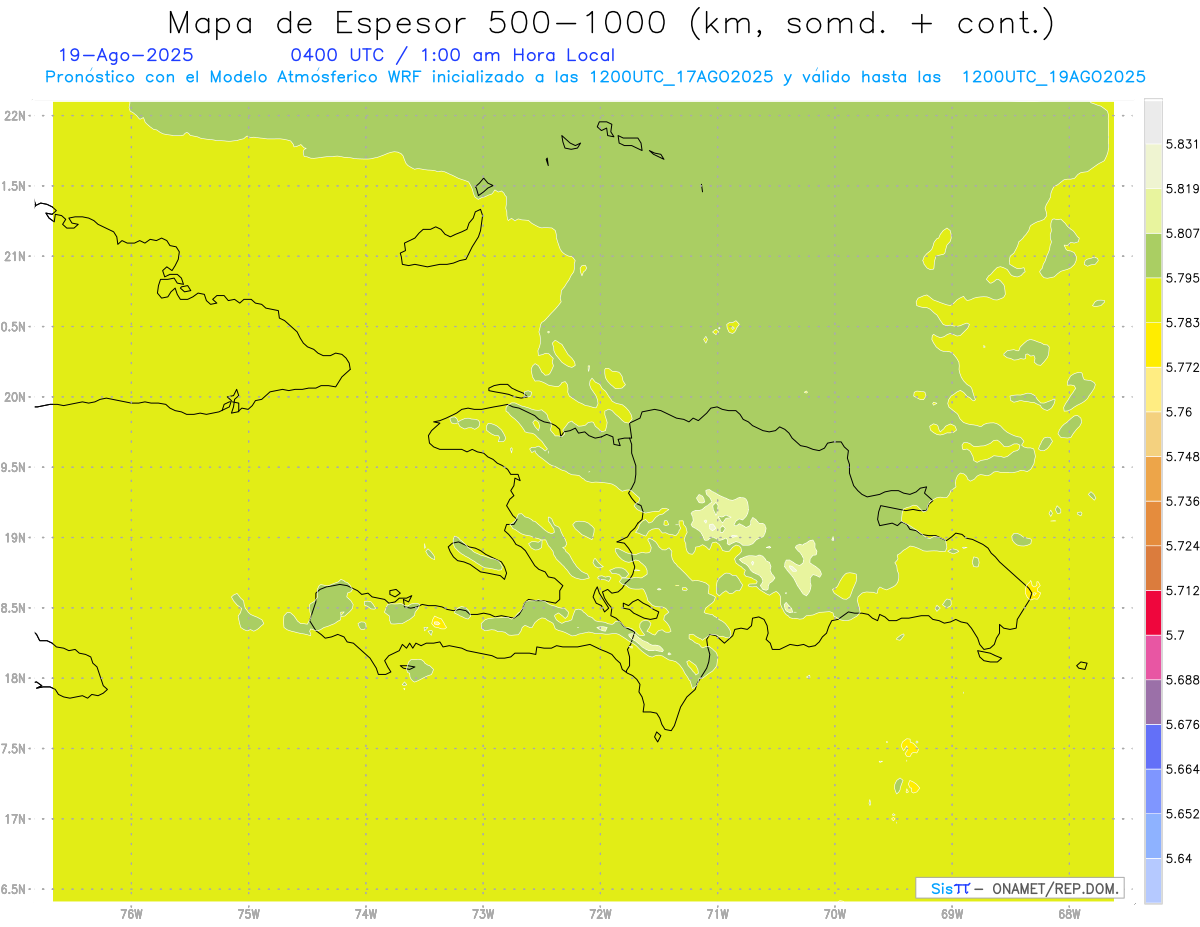Screen dimensions: 1200x927
Task: Click the '5.736' legend value
Action: click(1182, 501)
